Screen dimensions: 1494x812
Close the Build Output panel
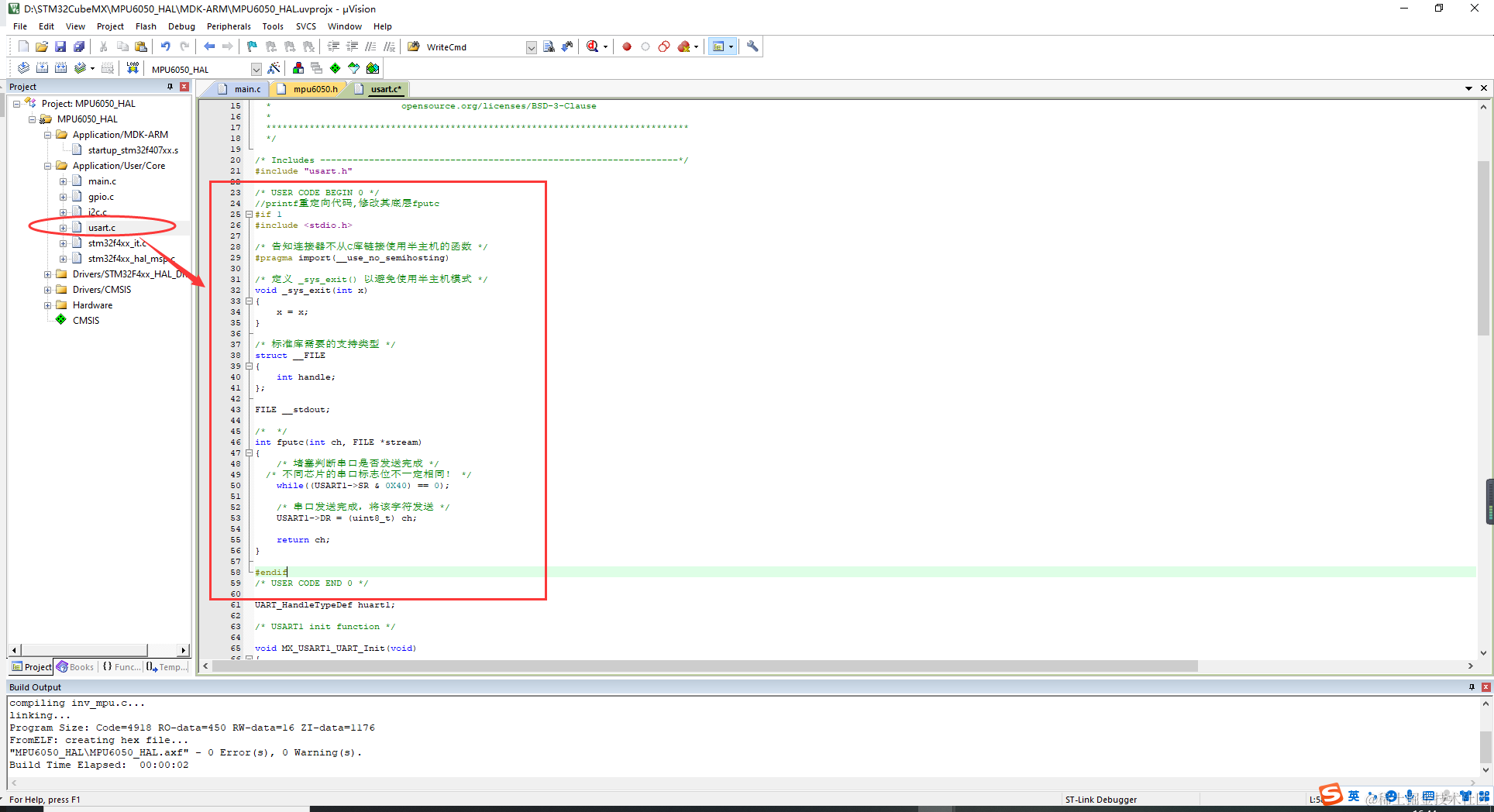(1485, 687)
